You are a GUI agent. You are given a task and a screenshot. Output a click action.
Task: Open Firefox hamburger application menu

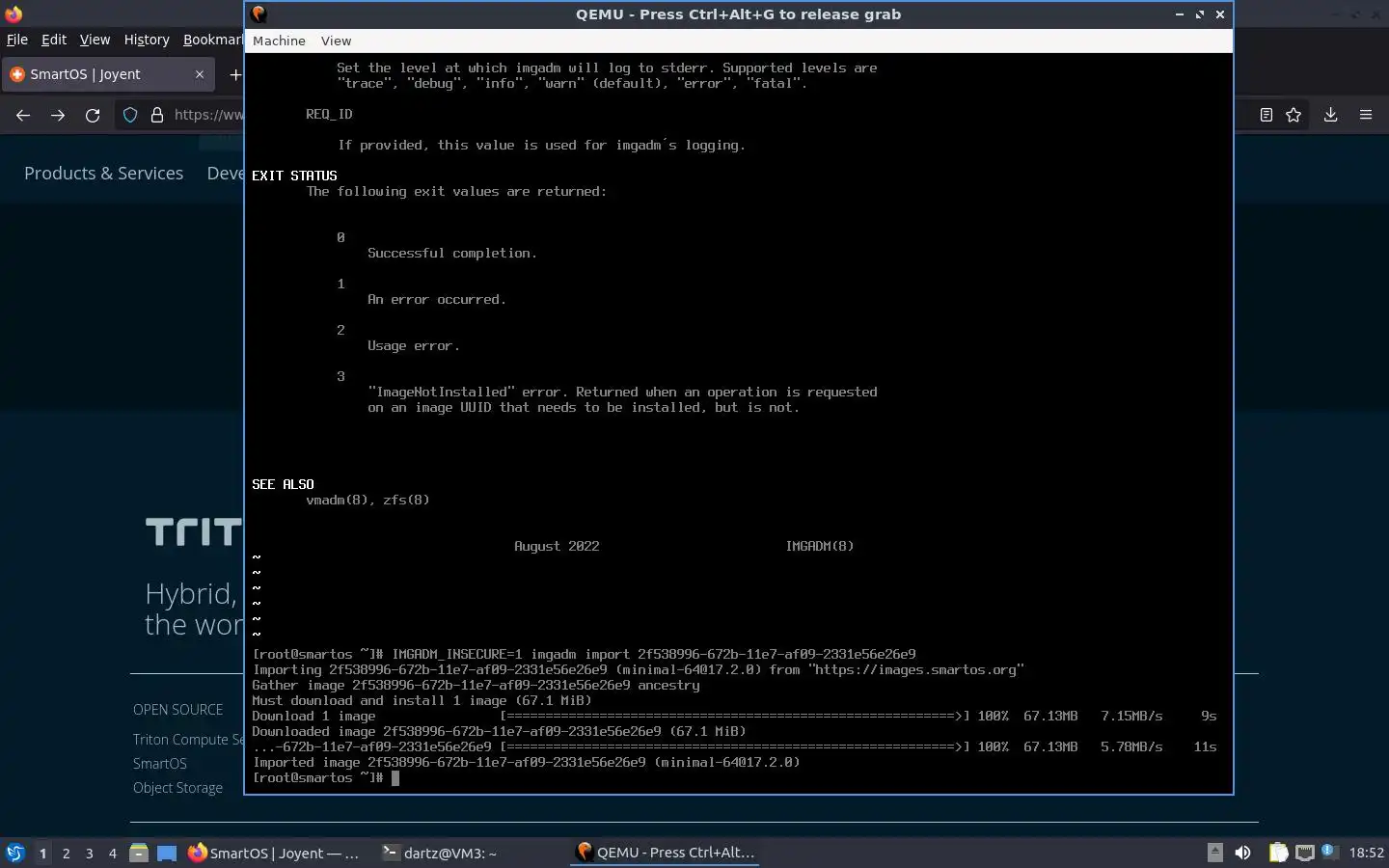(x=1366, y=115)
